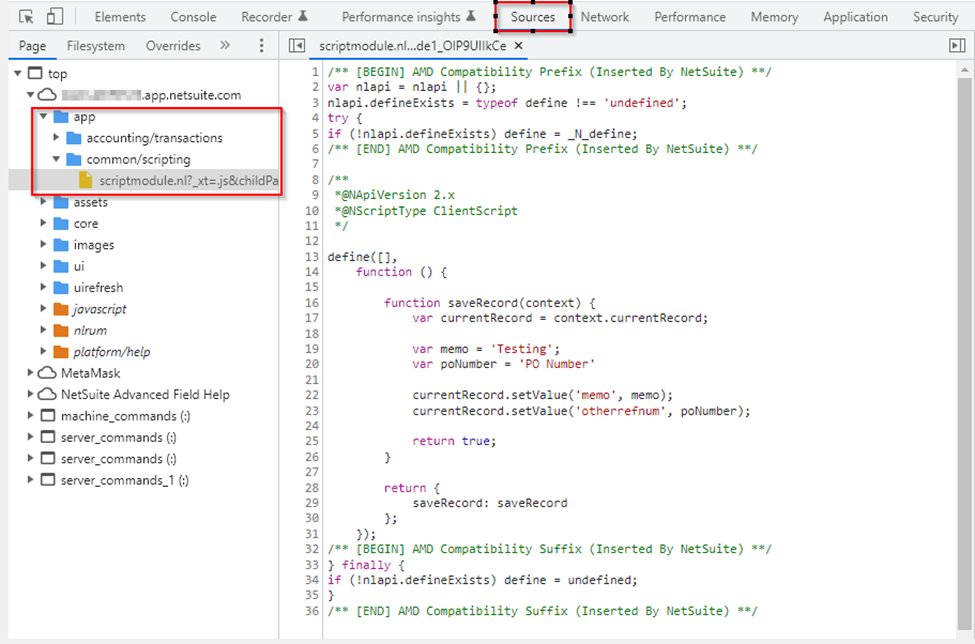Set breakpoint on line 22 number

pos(312,395)
